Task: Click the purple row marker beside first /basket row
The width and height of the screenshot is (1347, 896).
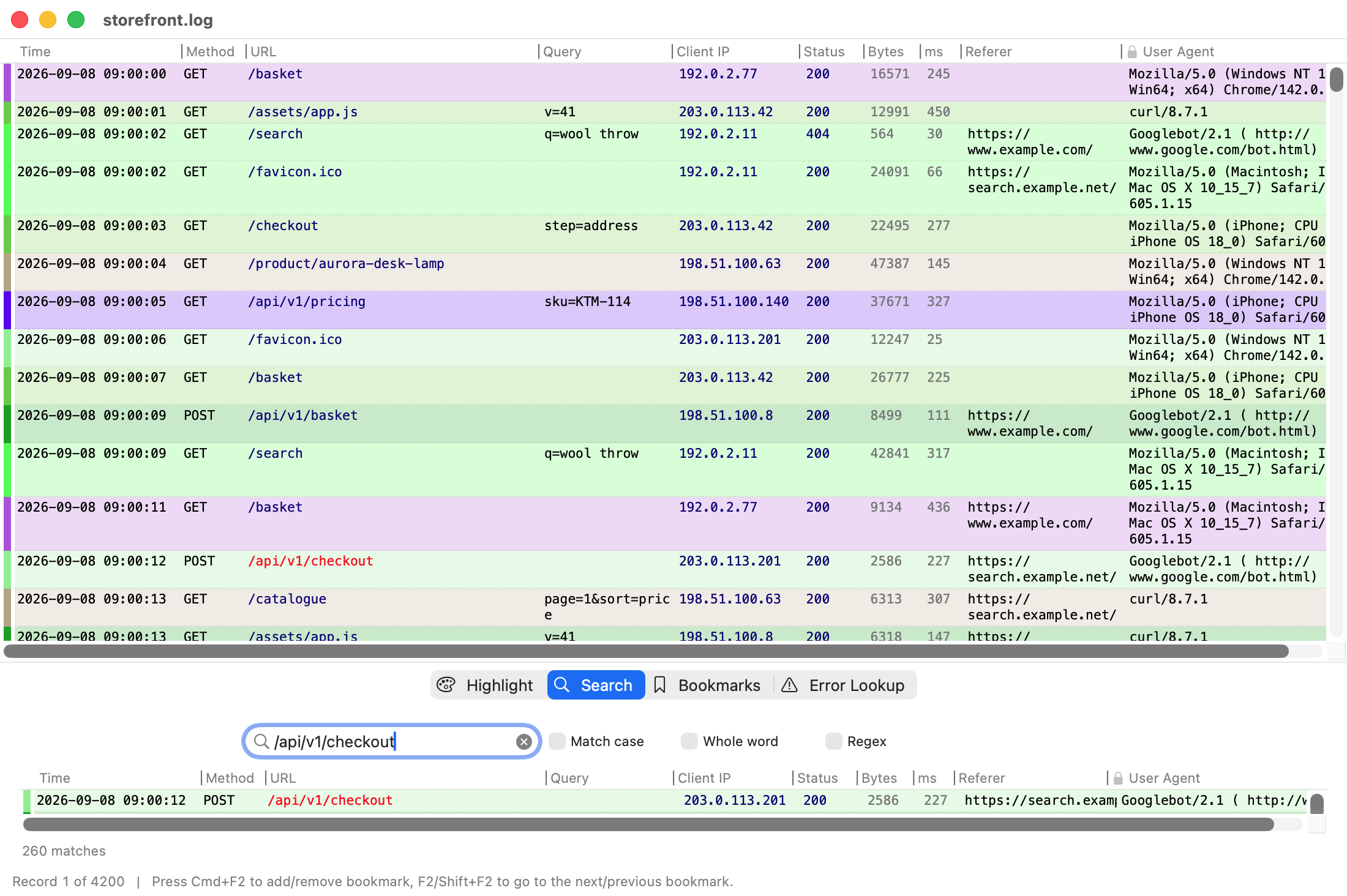Action: point(7,83)
